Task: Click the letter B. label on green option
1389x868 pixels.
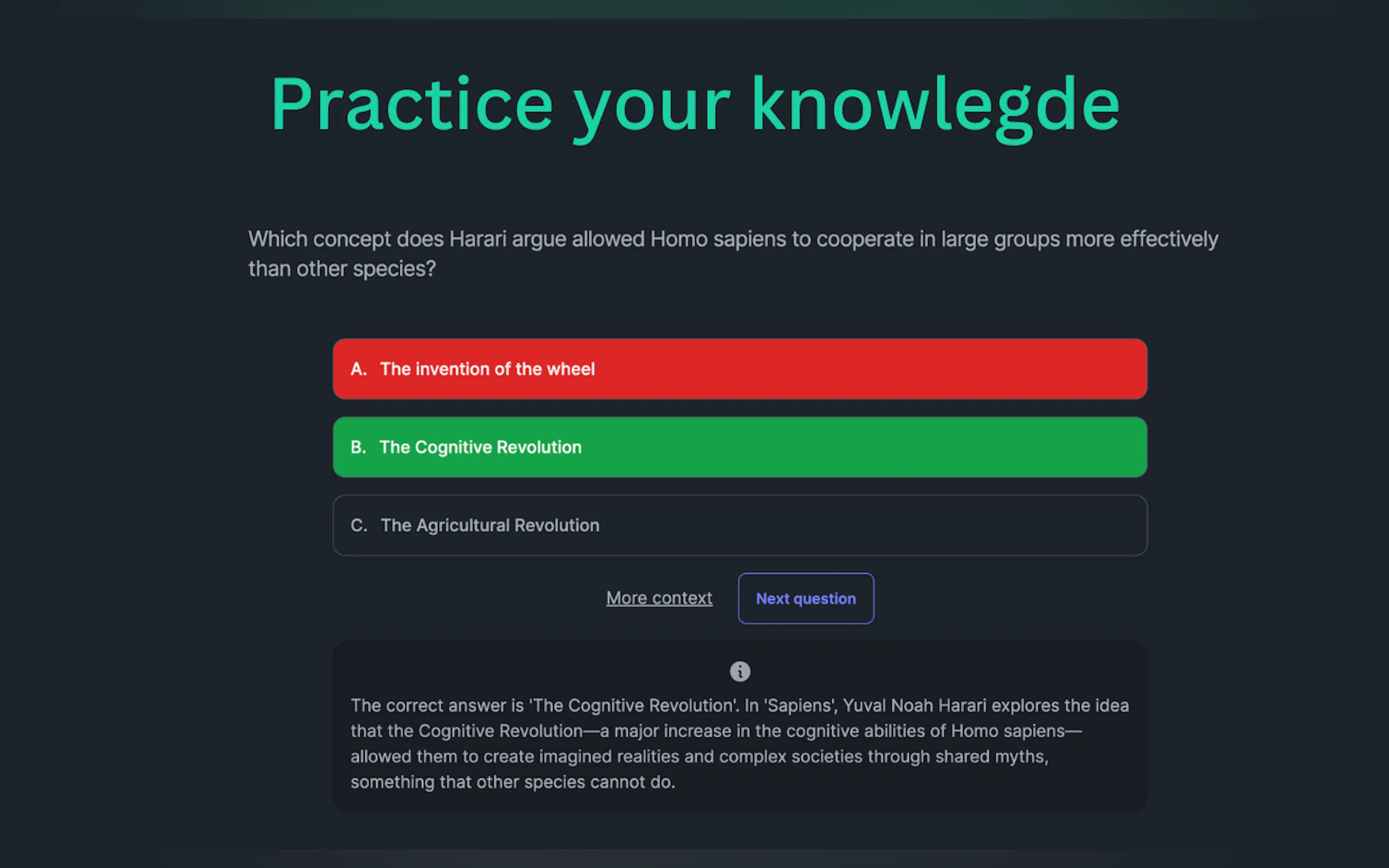Action: (358, 447)
